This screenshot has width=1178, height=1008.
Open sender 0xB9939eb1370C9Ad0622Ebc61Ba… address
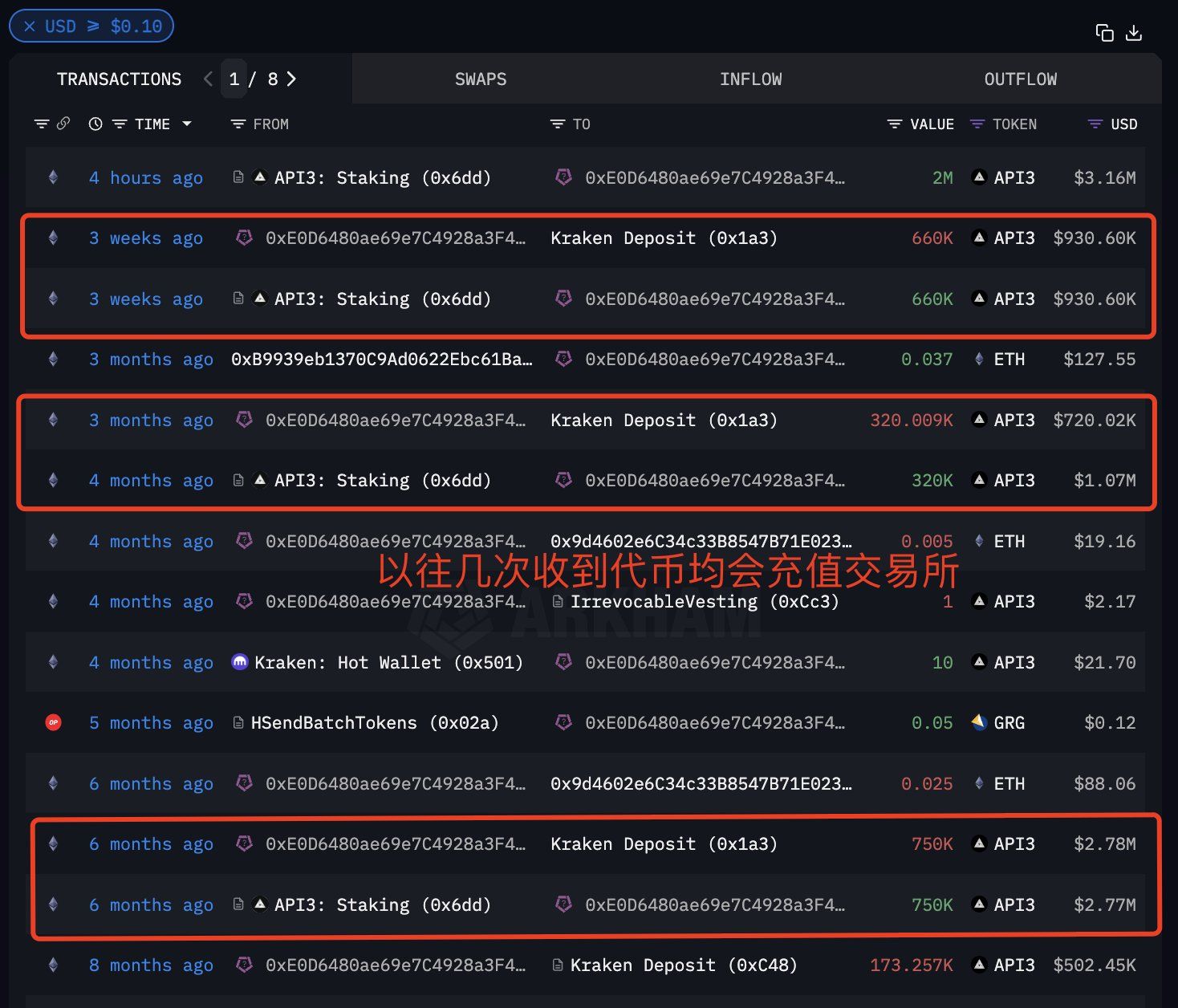click(x=381, y=360)
